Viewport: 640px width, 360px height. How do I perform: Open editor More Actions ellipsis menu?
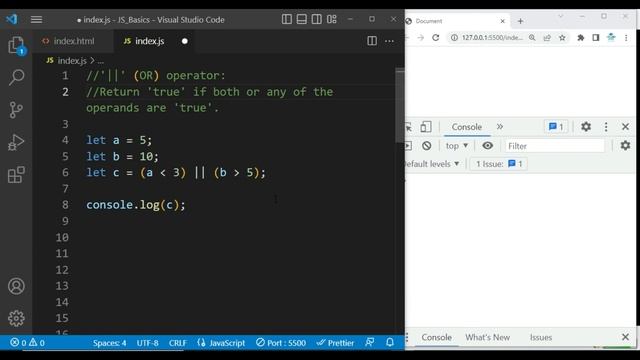tap(389, 41)
